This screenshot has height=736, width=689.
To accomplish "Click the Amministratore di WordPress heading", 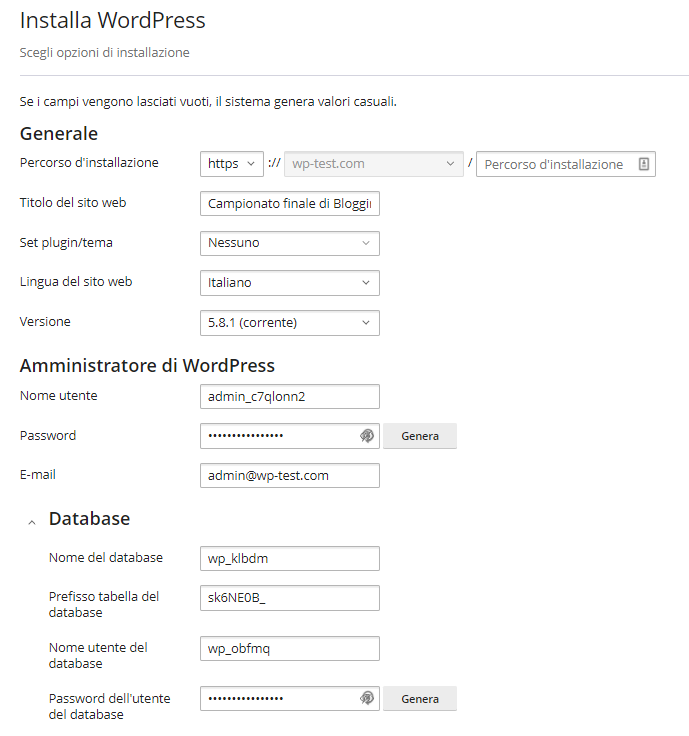I will coord(147,366).
